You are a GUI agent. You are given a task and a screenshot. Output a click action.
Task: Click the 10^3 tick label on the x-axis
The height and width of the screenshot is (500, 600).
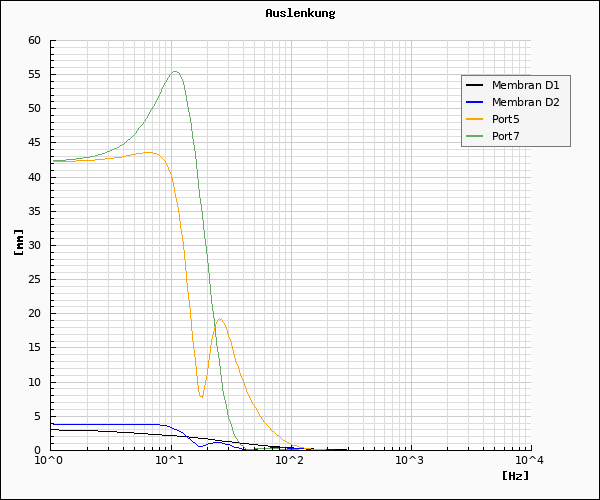(409, 461)
